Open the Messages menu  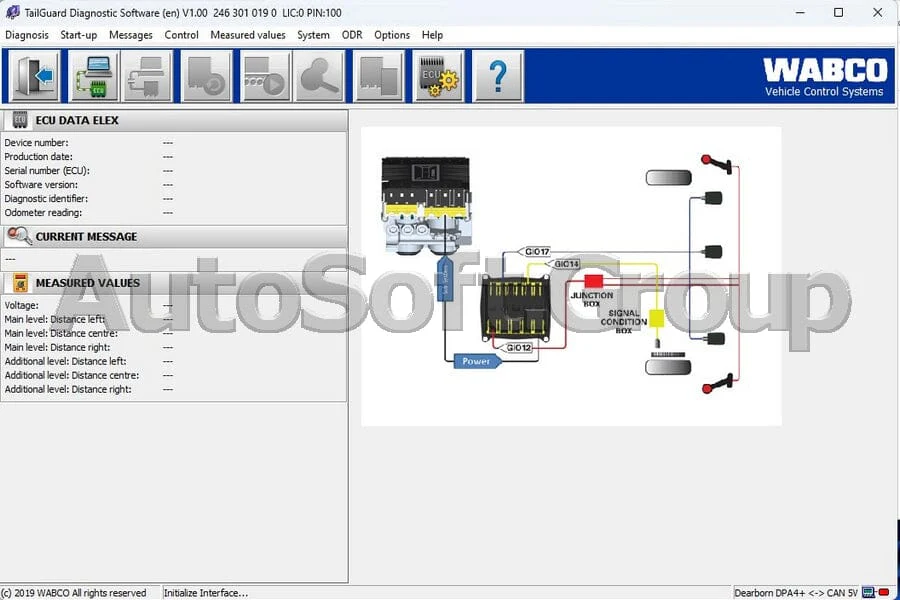point(131,35)
